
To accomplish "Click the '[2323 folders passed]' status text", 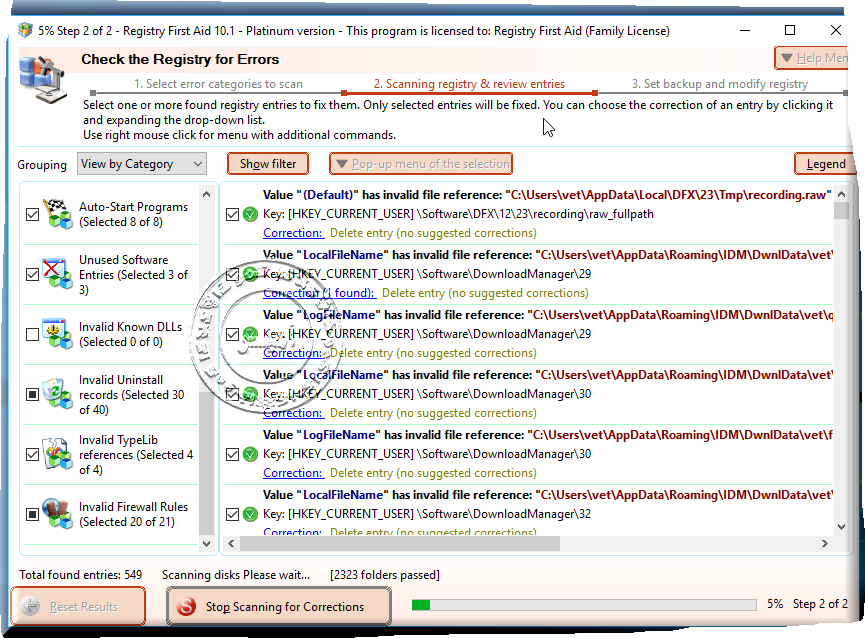I will click(385, 575).
